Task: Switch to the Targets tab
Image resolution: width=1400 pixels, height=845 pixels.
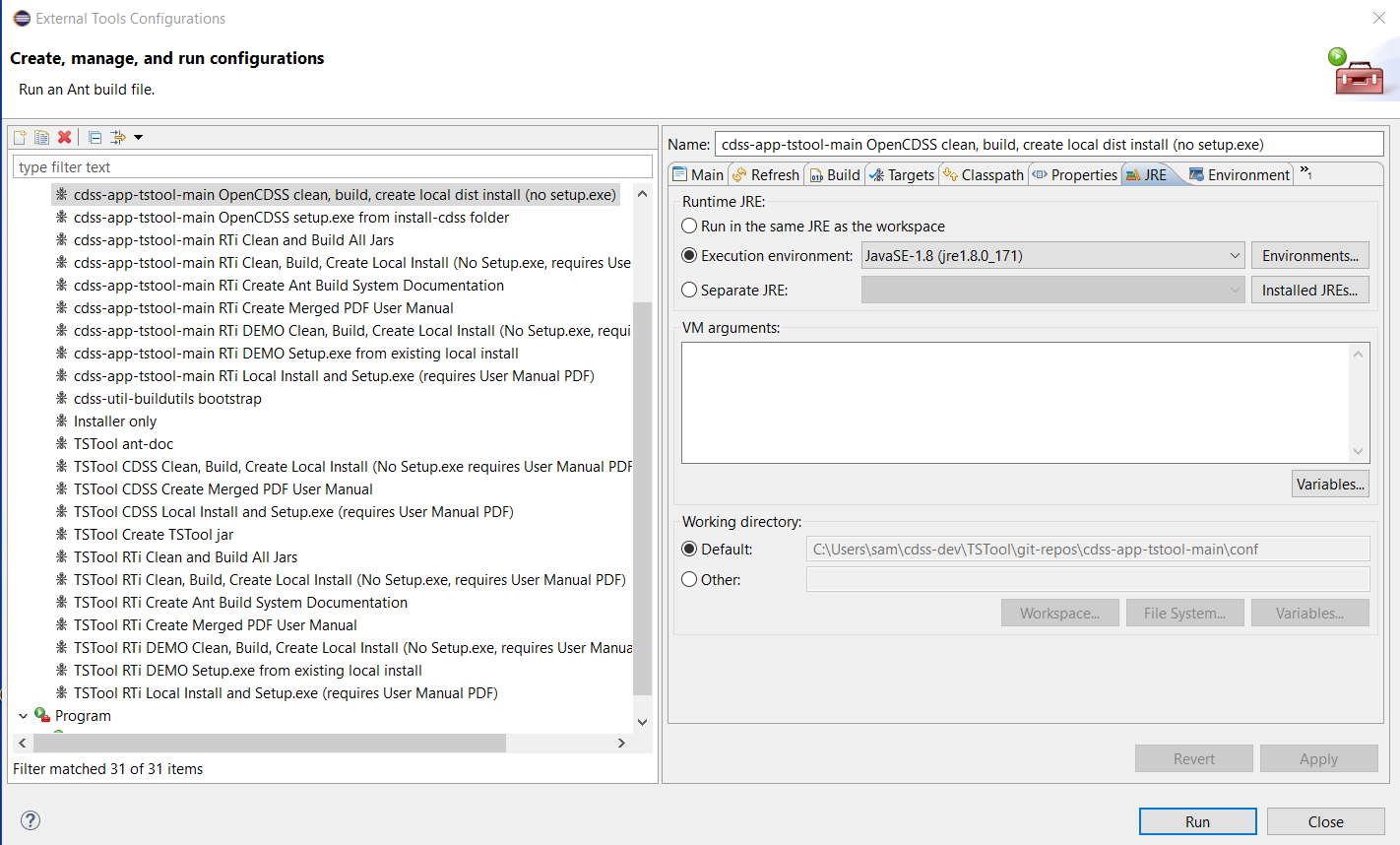Action: (x=901, y=175)
